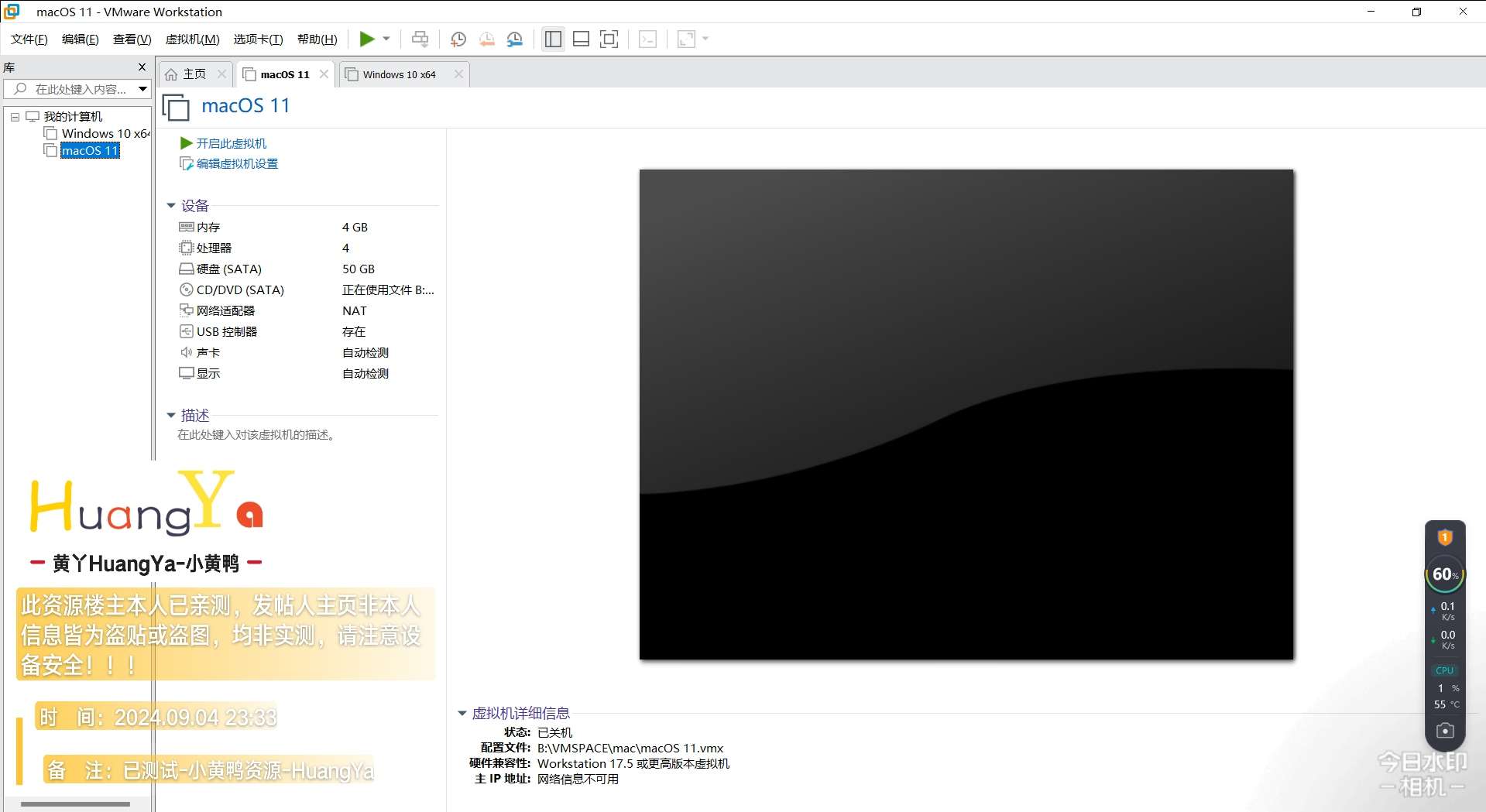Click the green power on play icon

tap(367, 39)
